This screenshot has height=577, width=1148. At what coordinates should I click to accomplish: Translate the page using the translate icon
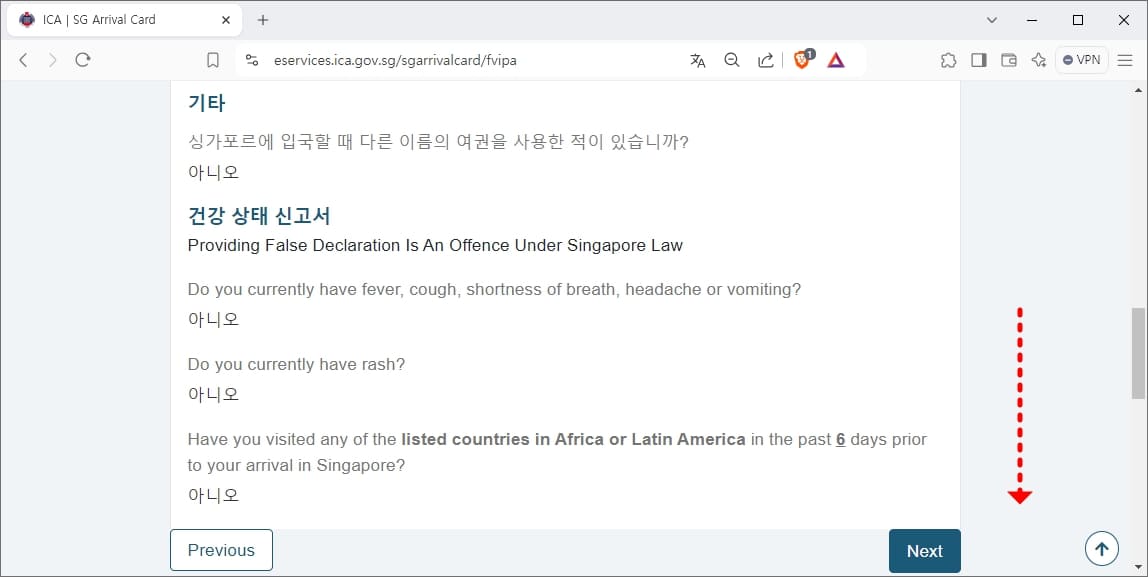tap(697, 60)
